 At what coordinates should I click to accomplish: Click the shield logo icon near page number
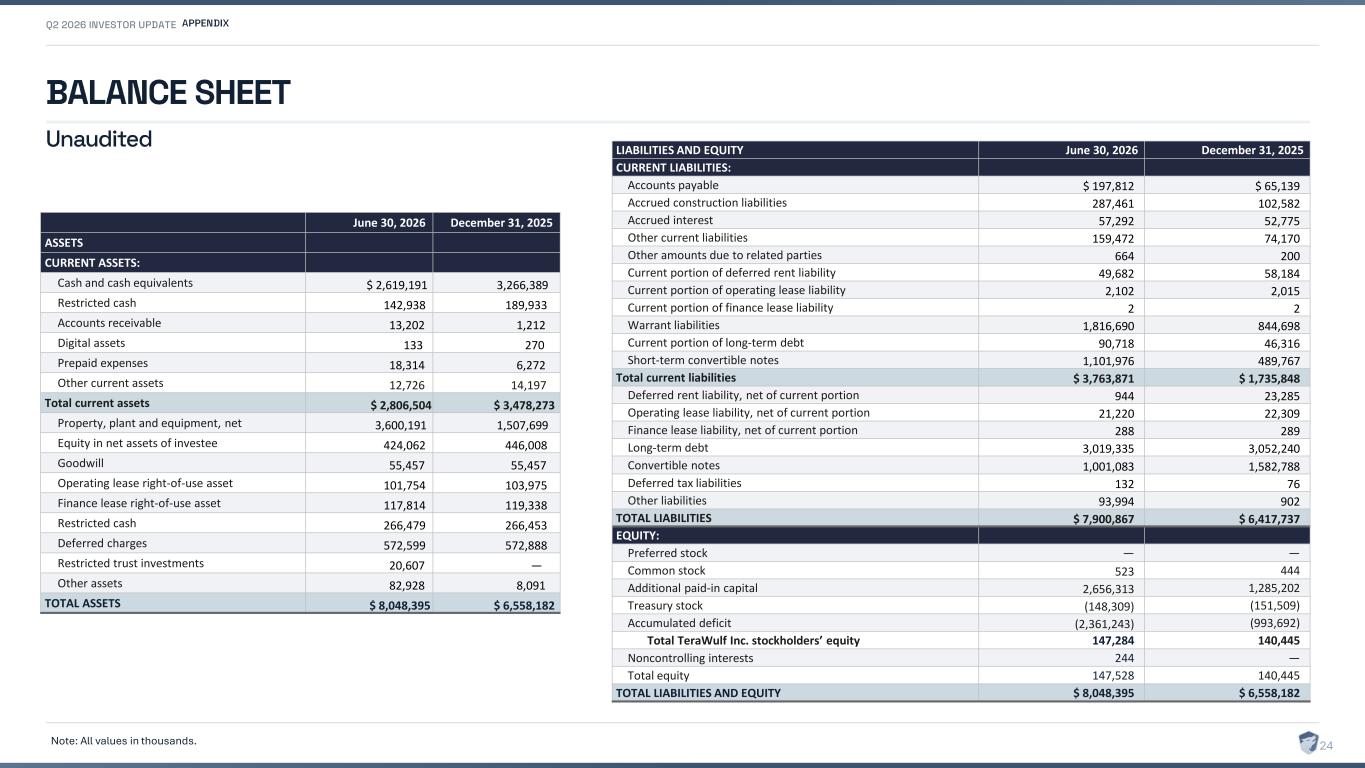coord(1308,742)
